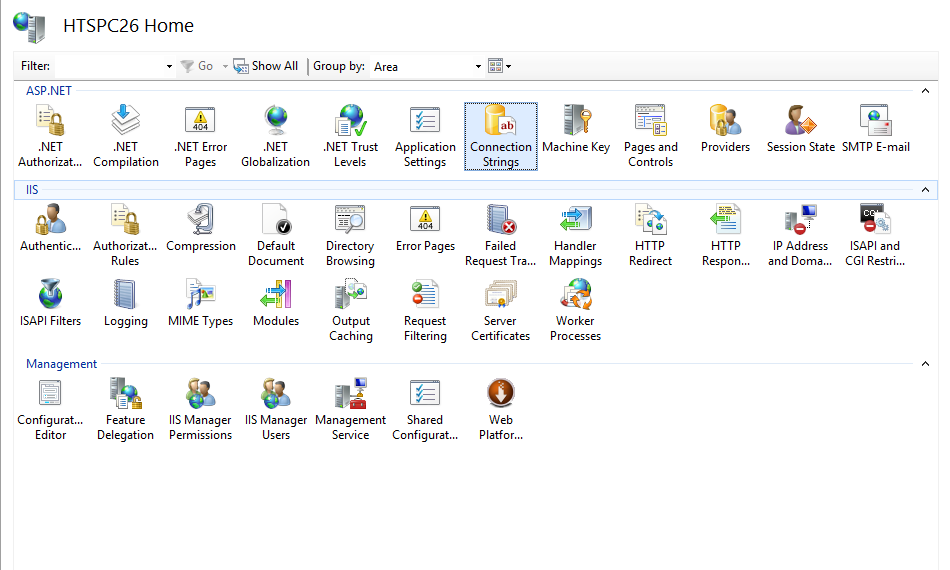950x570 pixels.
Task: Open Server Certificates feature
Action: click(500, 310)
